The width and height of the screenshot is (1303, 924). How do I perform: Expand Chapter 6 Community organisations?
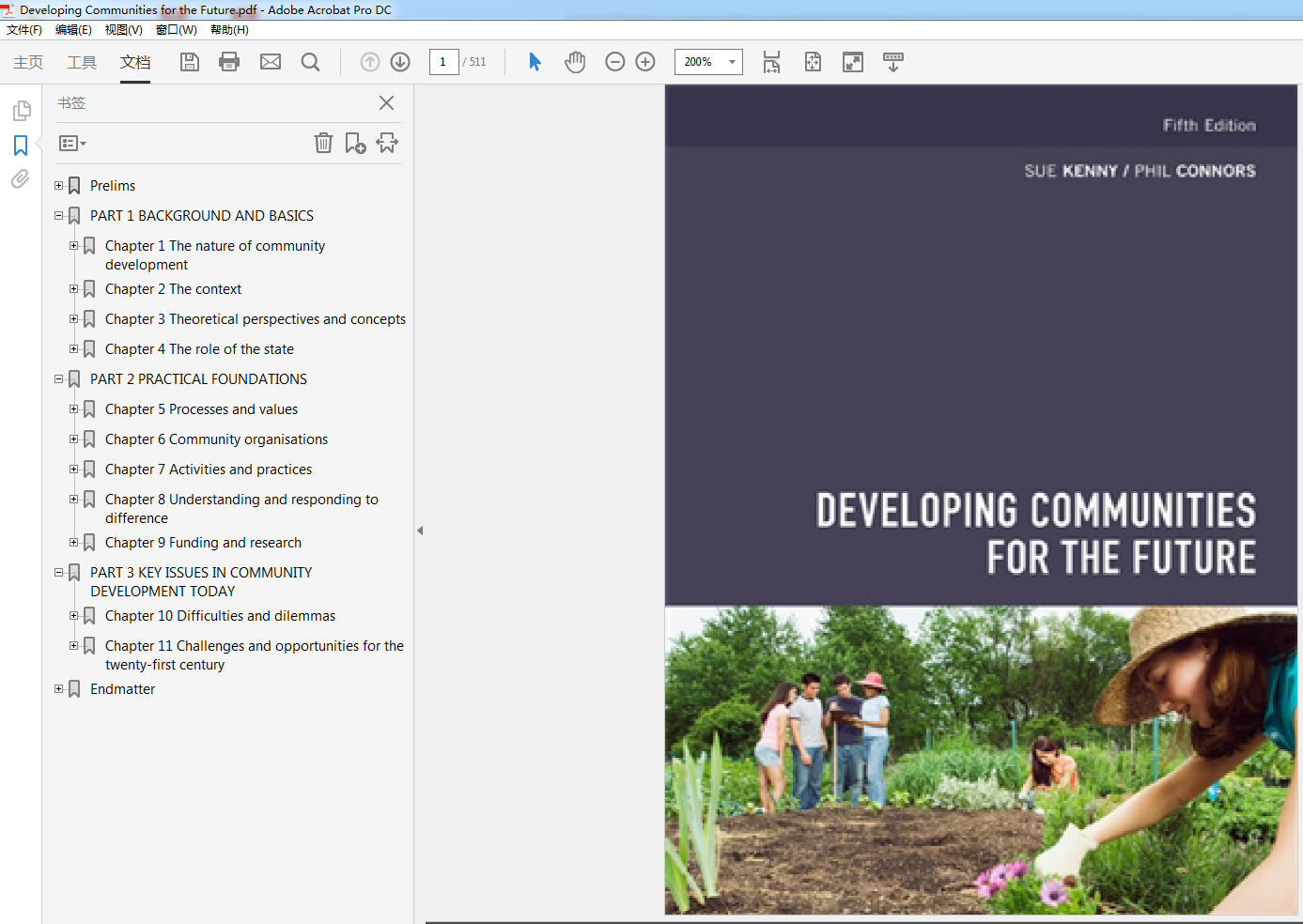[x=73, y=439]
